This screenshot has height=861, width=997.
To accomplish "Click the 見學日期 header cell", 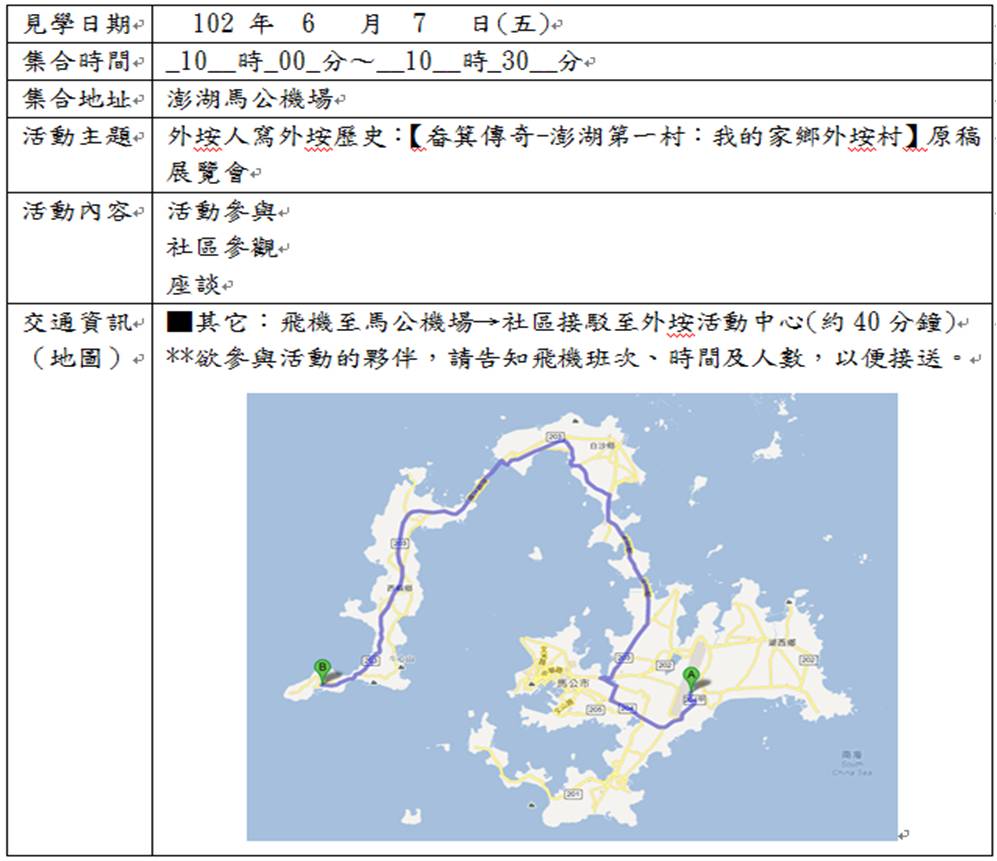I will [x=78, y=22].
